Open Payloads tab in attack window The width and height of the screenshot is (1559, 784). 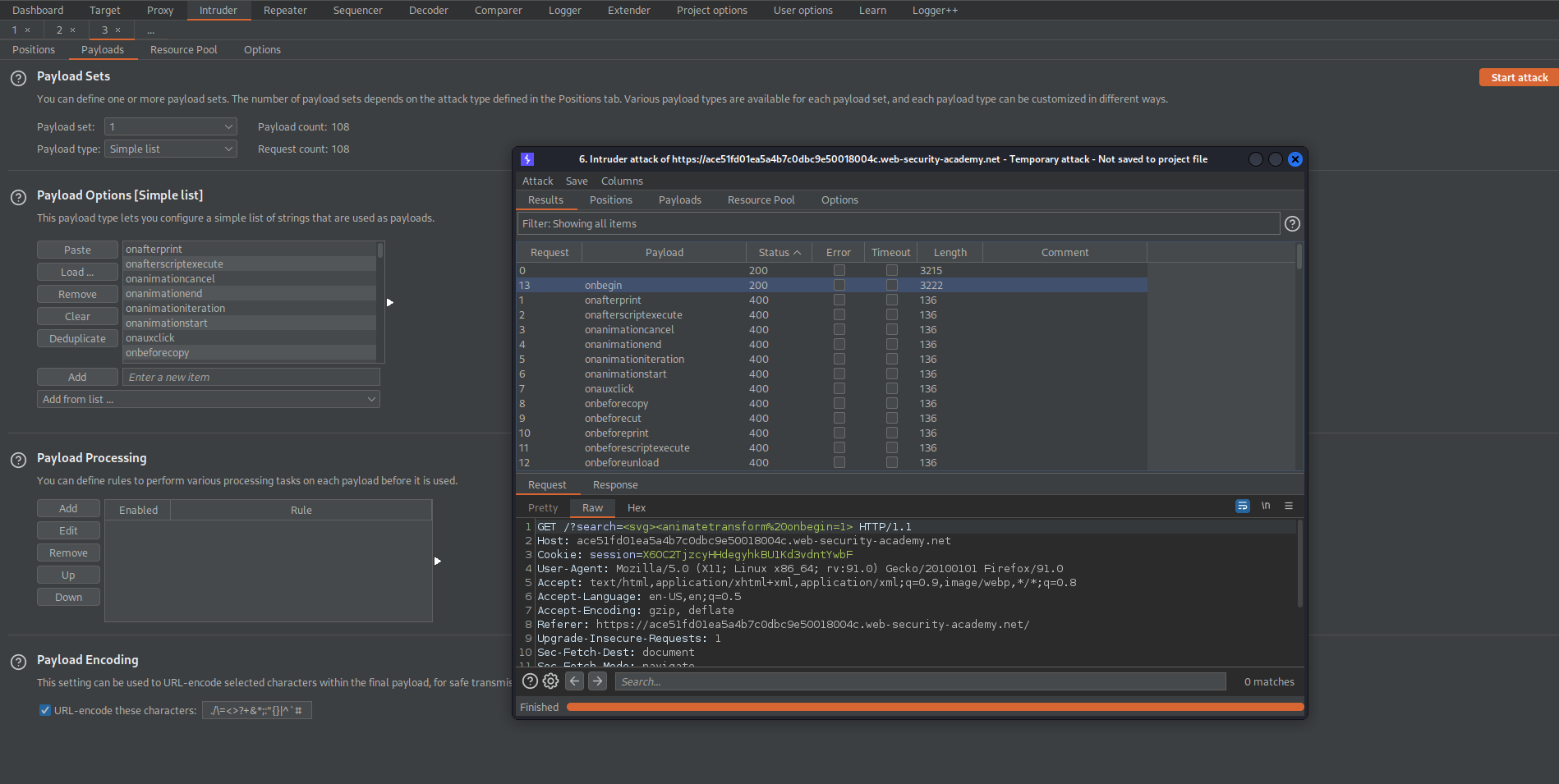point(680,199)
